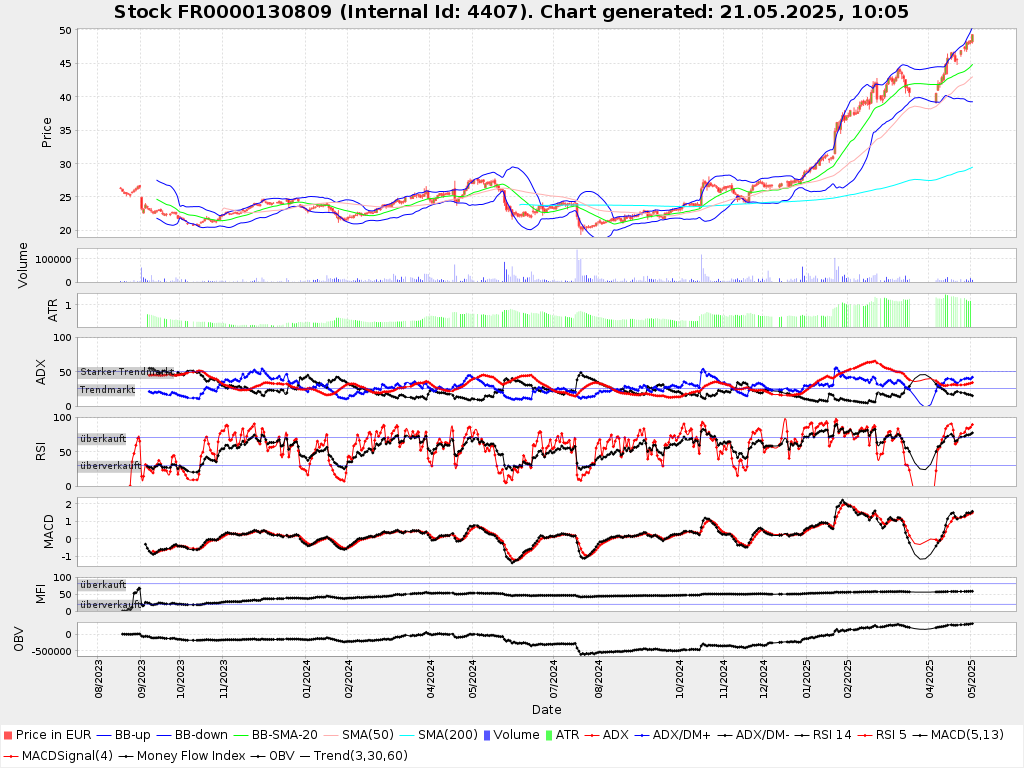1024x768 pixels.
Task: Click the green ATR legend swatch
Action: point(549,735)
